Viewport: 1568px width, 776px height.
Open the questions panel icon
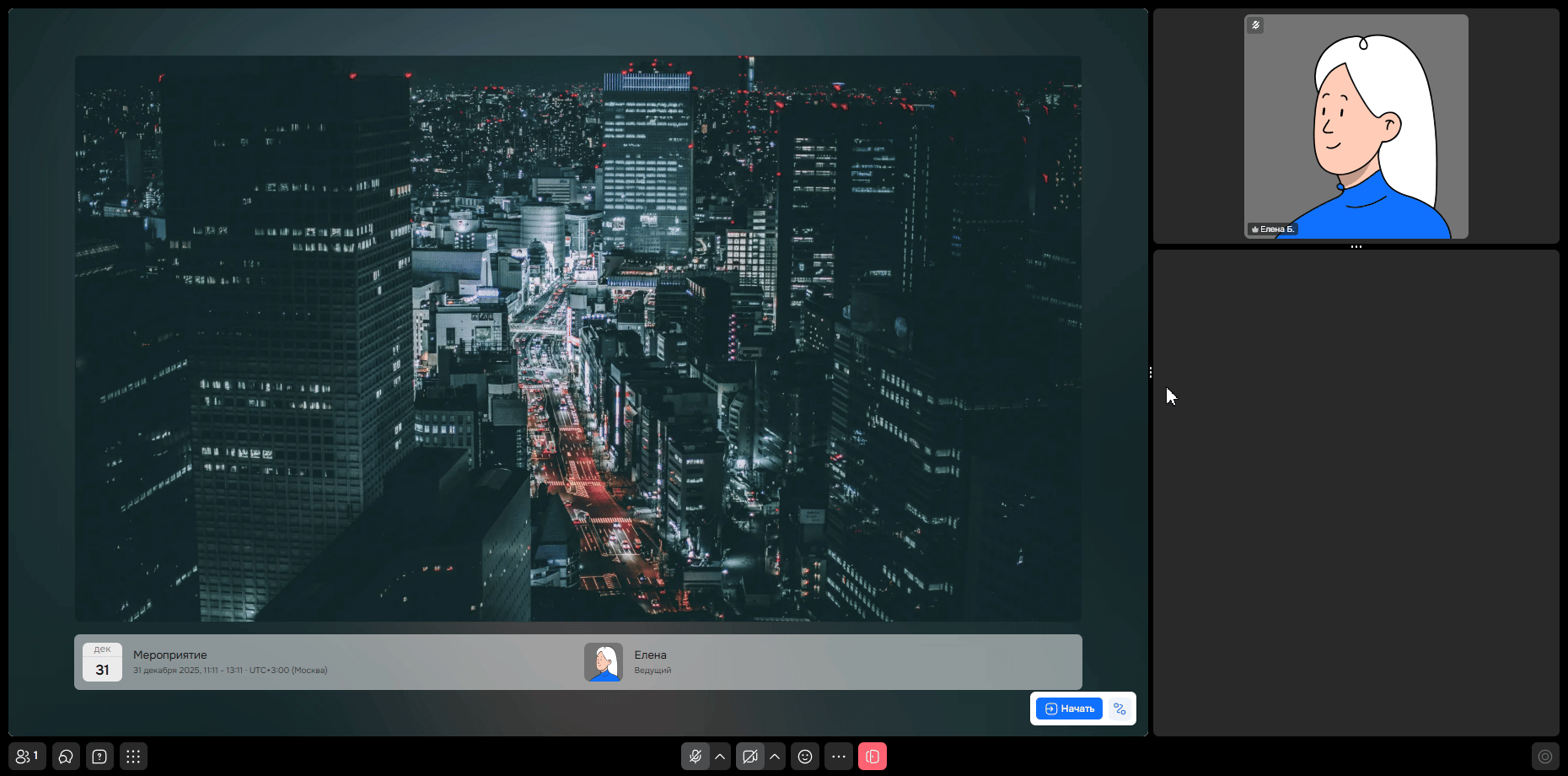(x=99, y=757)
